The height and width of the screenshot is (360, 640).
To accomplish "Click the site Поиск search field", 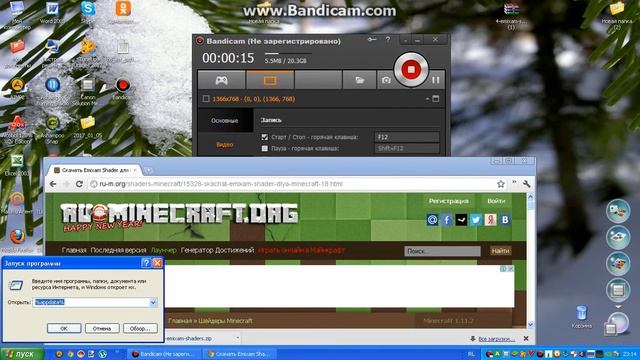I will (442, 251).
